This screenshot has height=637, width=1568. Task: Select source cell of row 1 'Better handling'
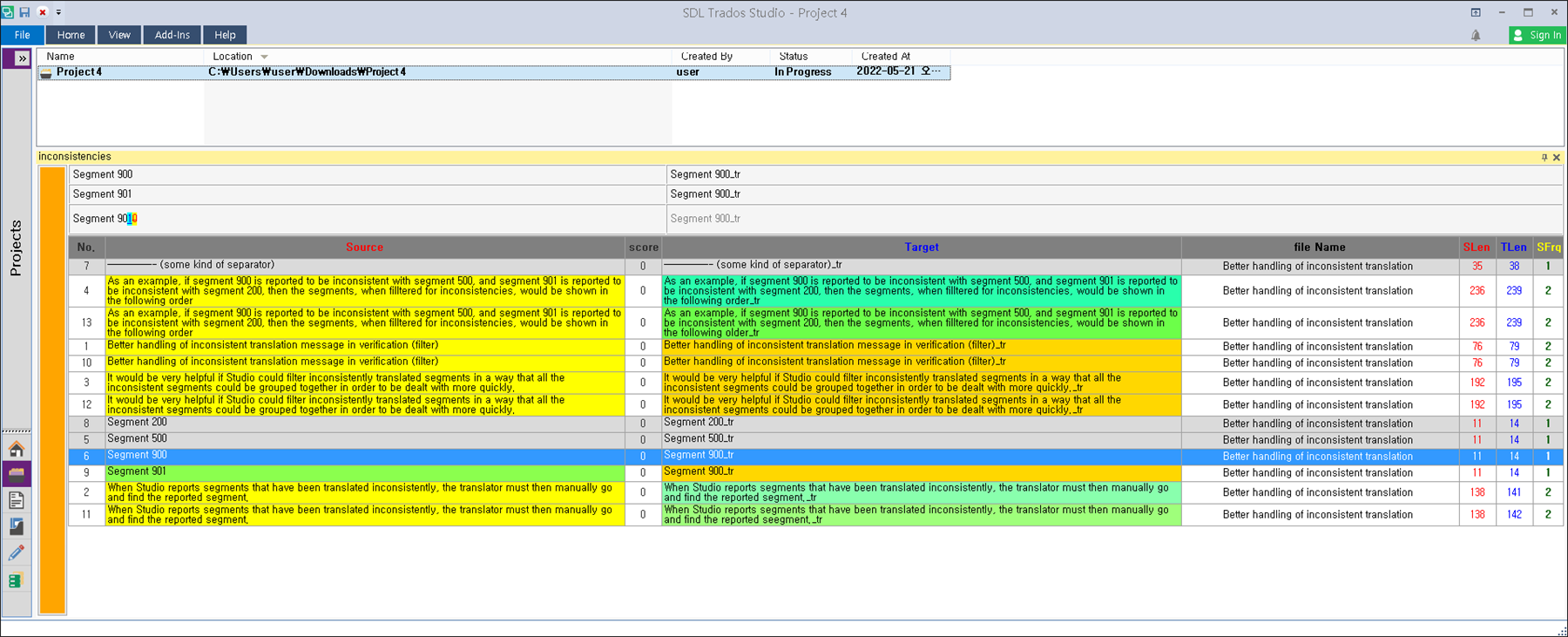click(x=365, y=347)
